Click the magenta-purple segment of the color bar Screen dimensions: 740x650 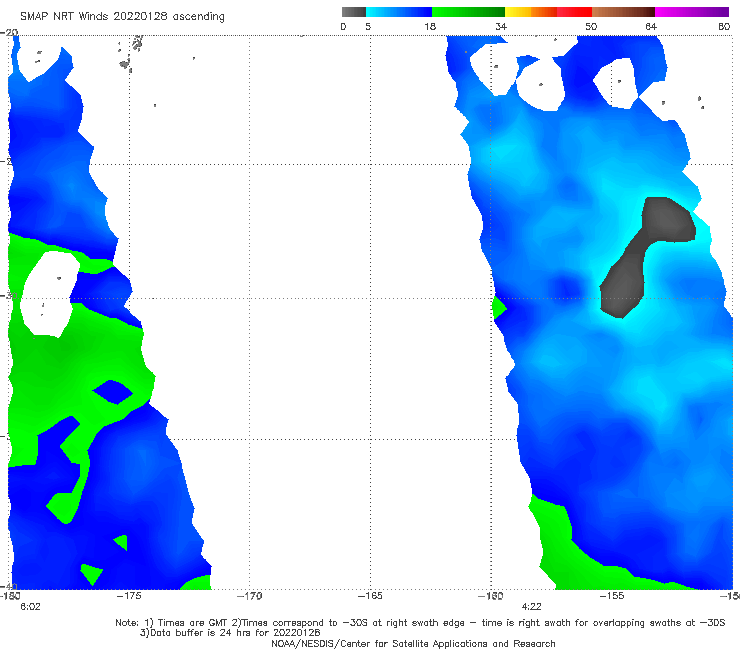coord(692,12)
